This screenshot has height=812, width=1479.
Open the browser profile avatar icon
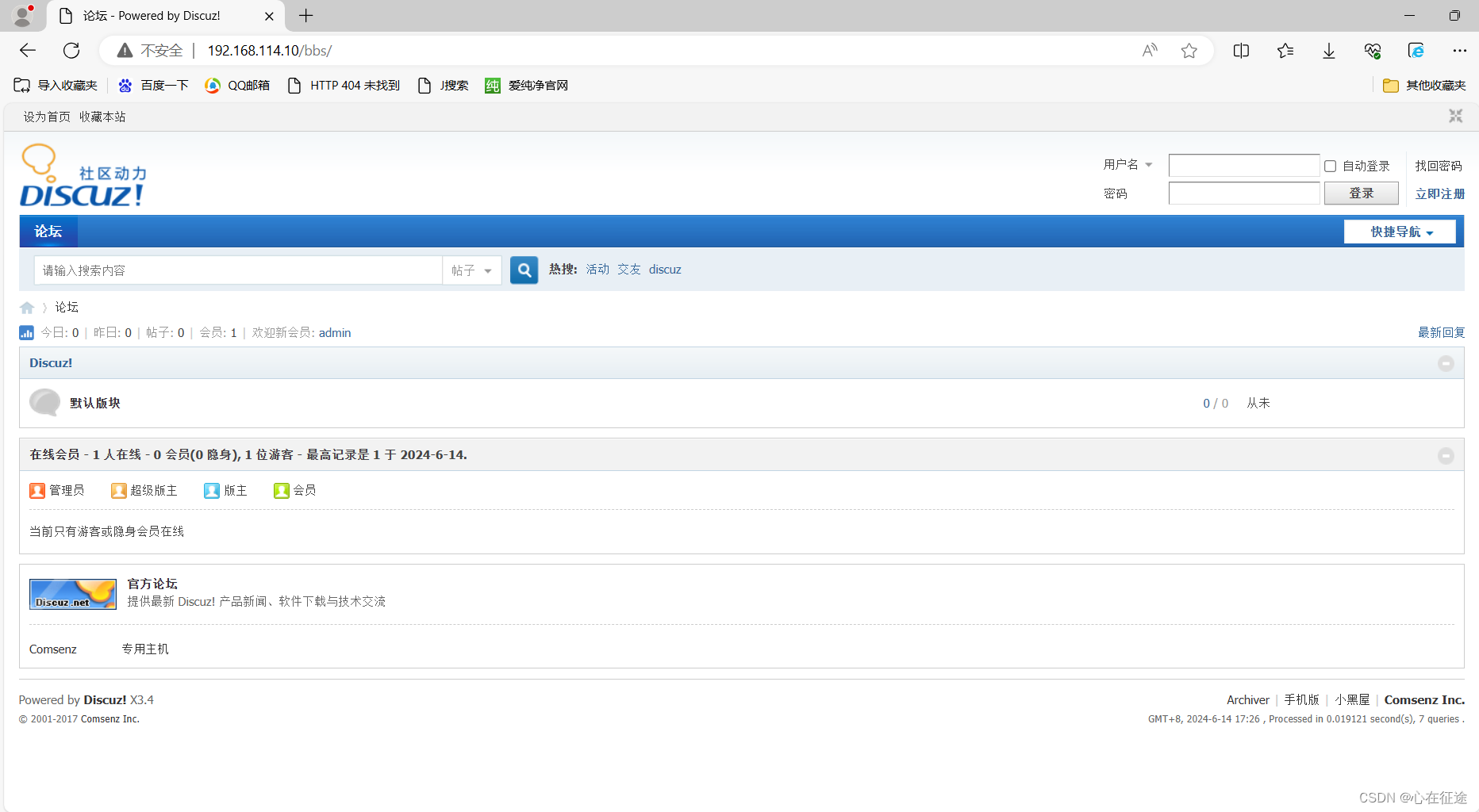click(24, 15)
